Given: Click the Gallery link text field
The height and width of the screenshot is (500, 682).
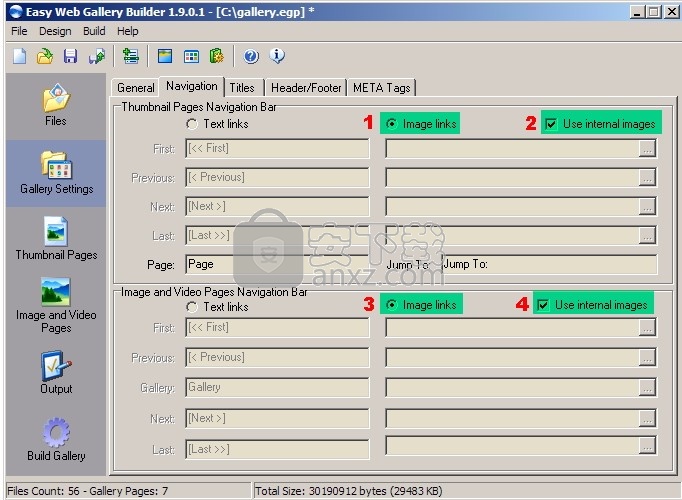Looking at the screenshot, I should point(277,387).
